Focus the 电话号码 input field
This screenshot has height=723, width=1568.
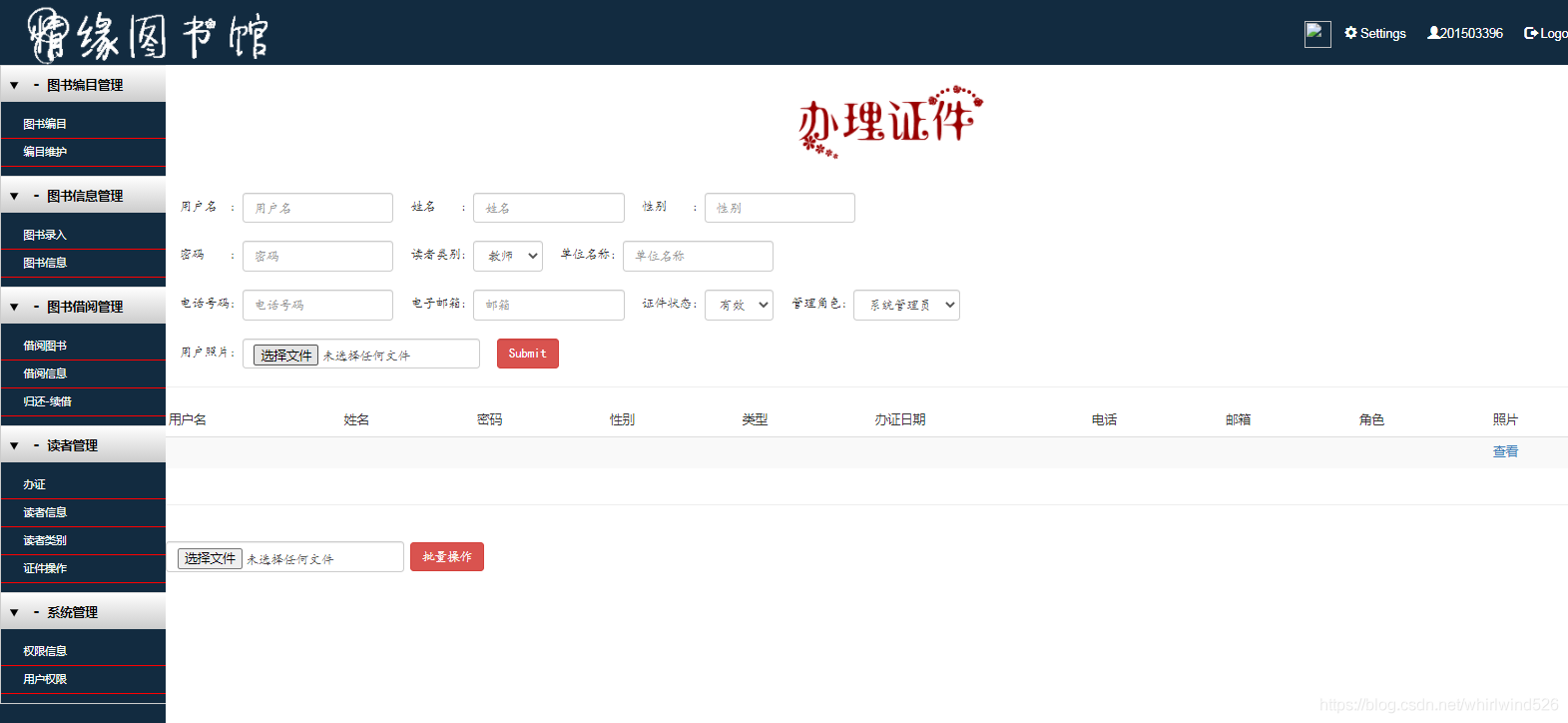tap(317, 305)
